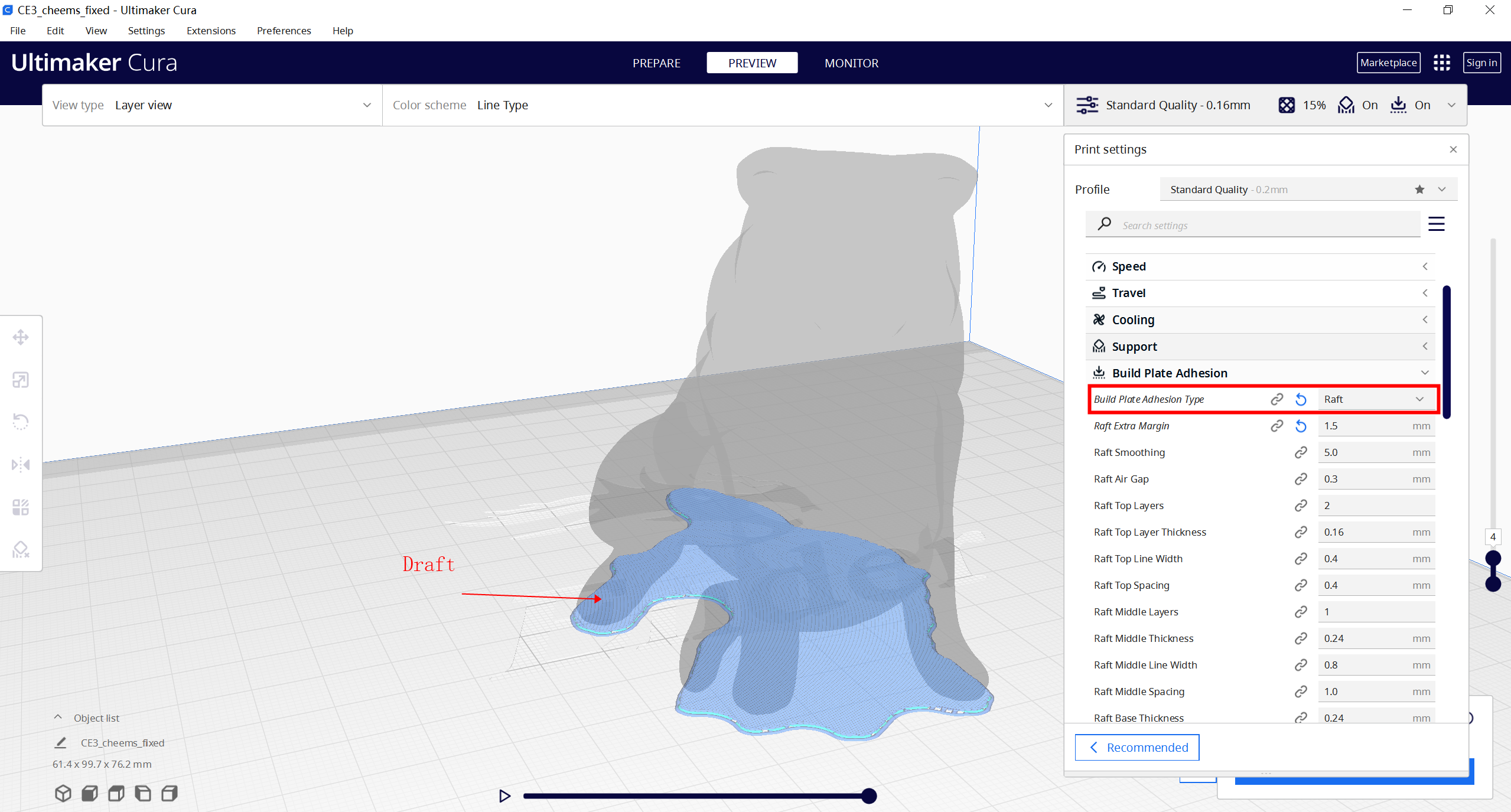Click the settings list scrollbar

pyautogui.click(x=1447, y=352)
